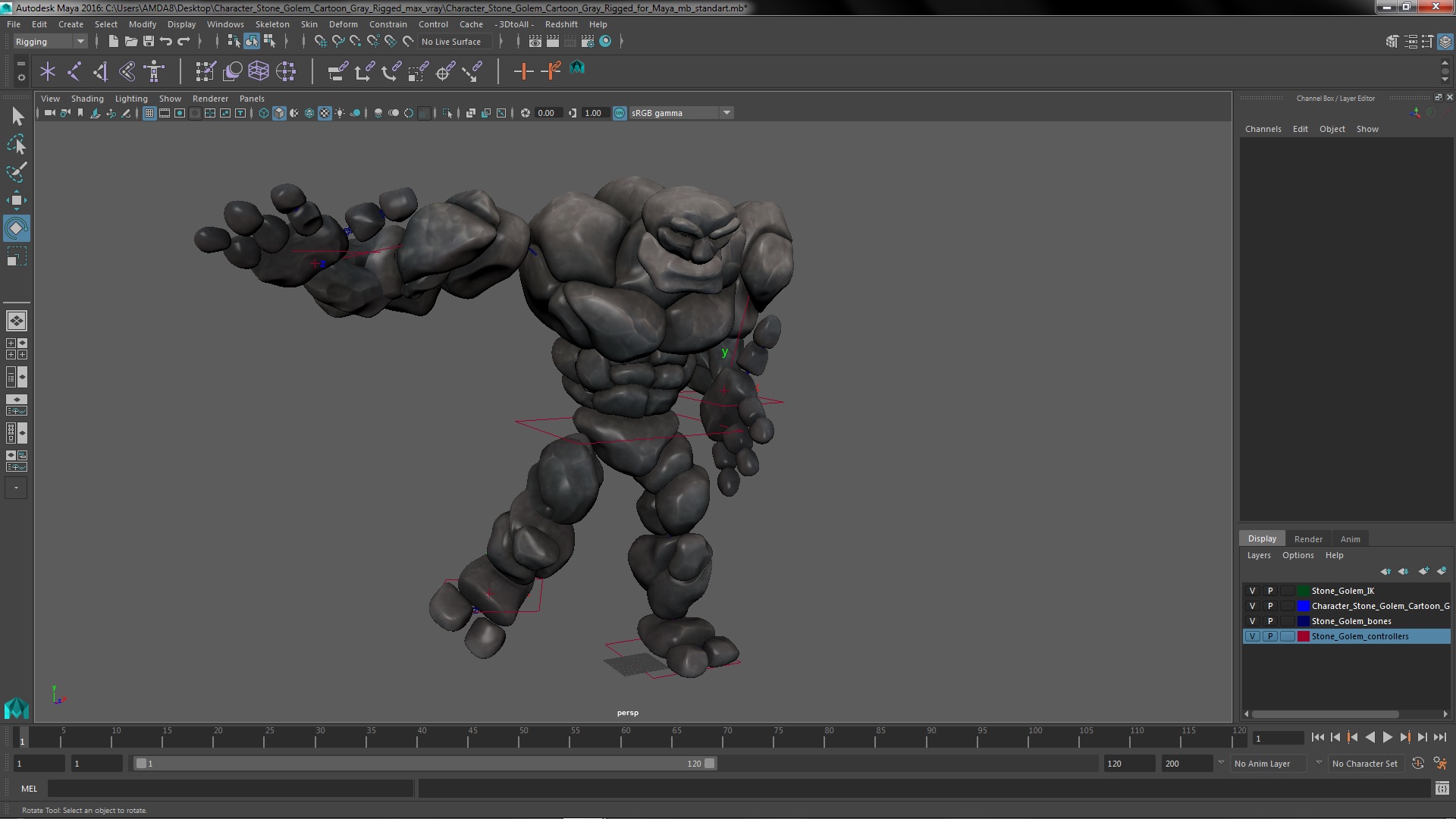
Task: Click the Lasso Select tool
Action: (16, 144)
